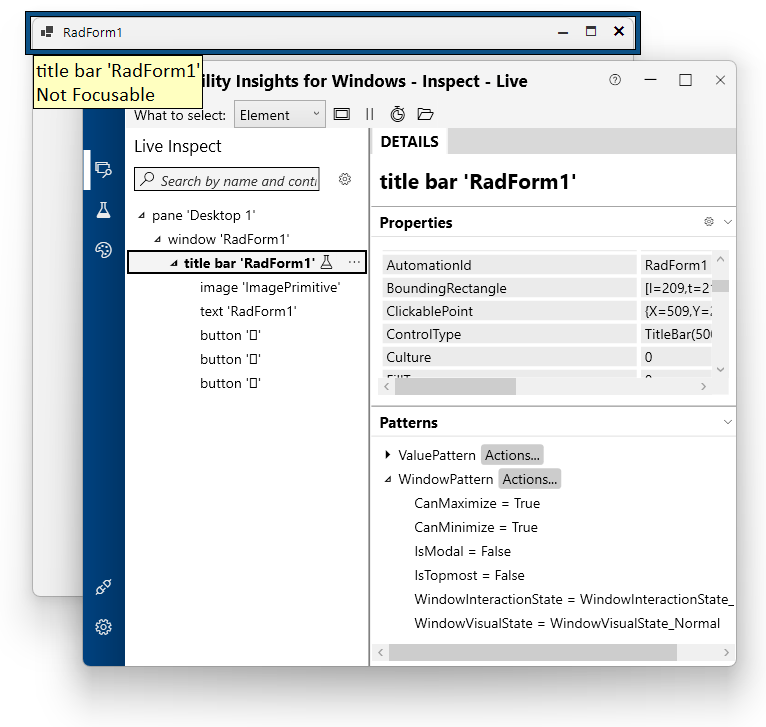The height and width of the screenshot is (727, 766).
Task: Click the Patterns horizontal scrollbar thumb
Action: 533,652
